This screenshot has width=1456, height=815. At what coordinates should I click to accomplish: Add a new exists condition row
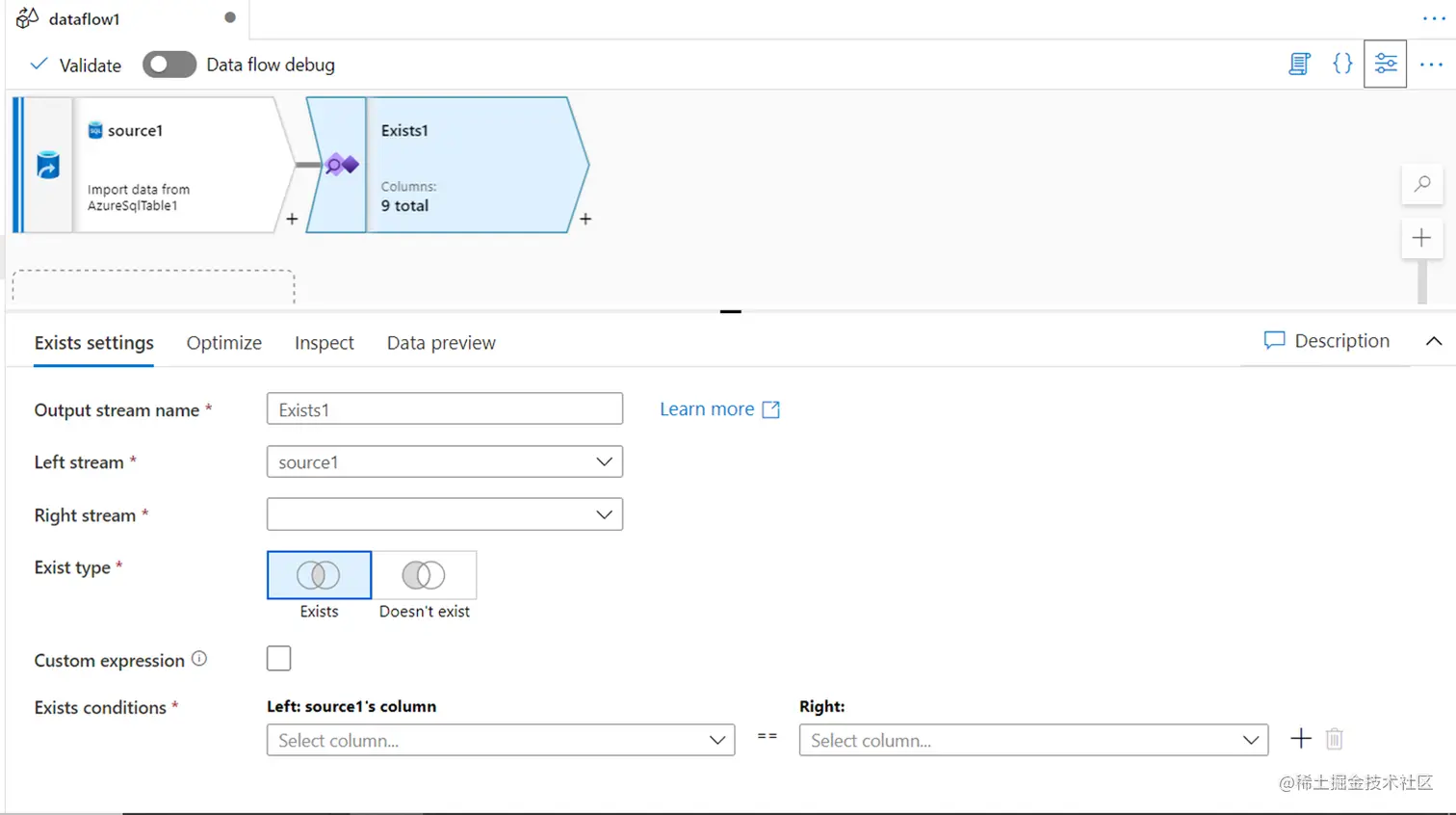tap(1301, 739)
